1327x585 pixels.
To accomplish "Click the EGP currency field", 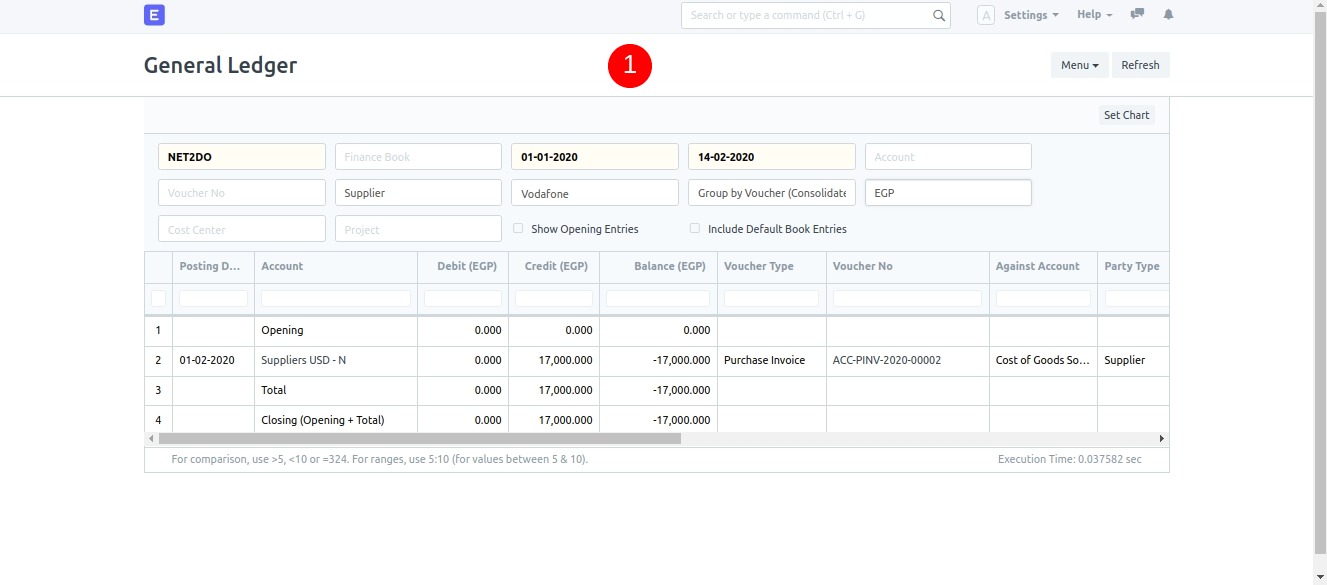I will tap(948, 193).
